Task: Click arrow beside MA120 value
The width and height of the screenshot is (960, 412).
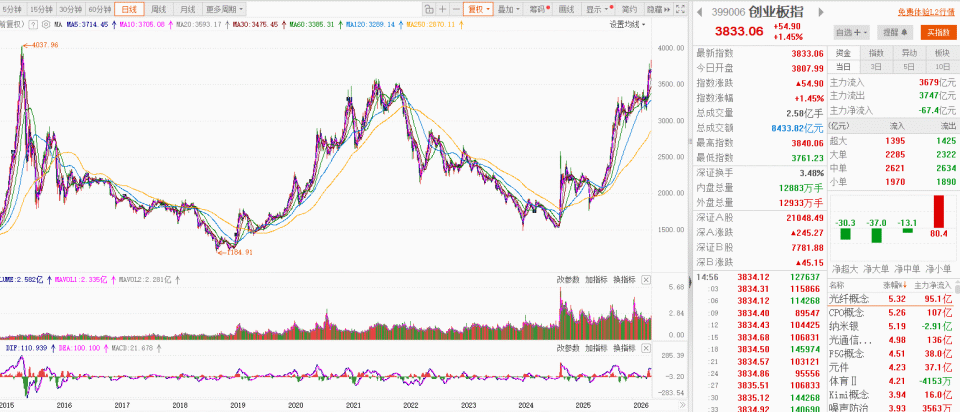Action: coord(402,24)
